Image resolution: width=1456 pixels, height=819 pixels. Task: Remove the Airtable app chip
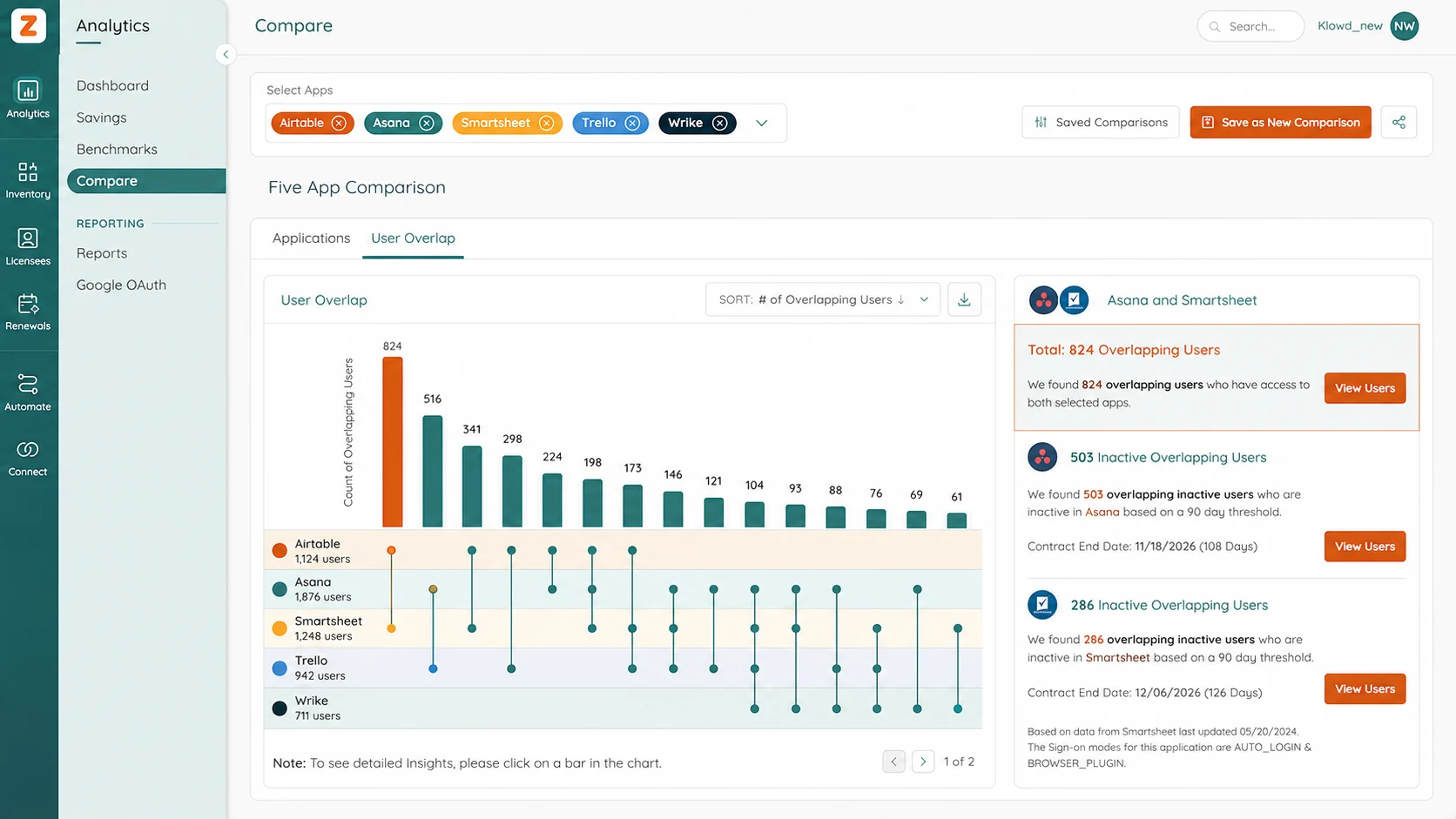[x=339, y=123]
